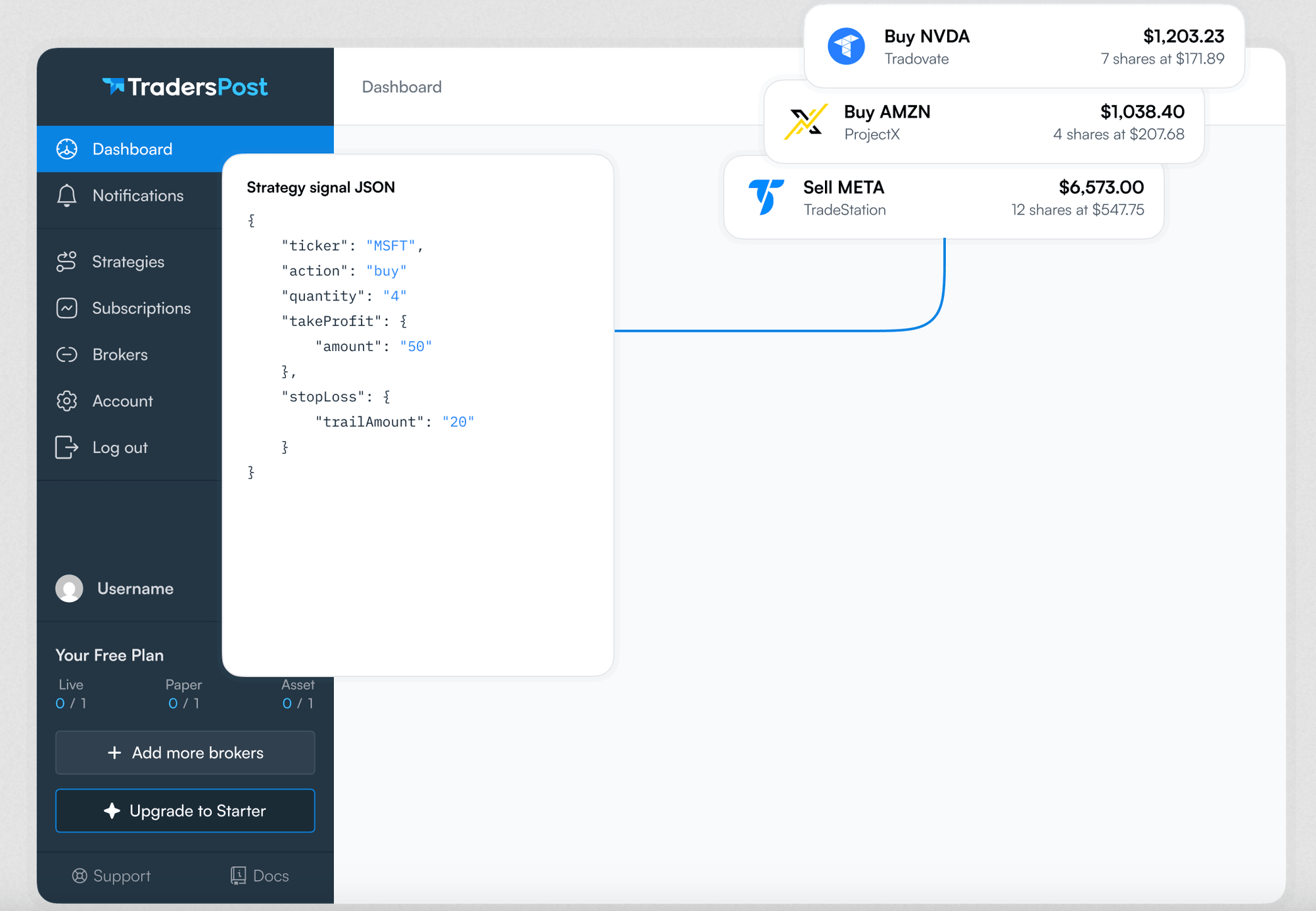The image size is (1316, 911).
Task: Open the Buy NVDA trade card
Action: point(1024,46)
